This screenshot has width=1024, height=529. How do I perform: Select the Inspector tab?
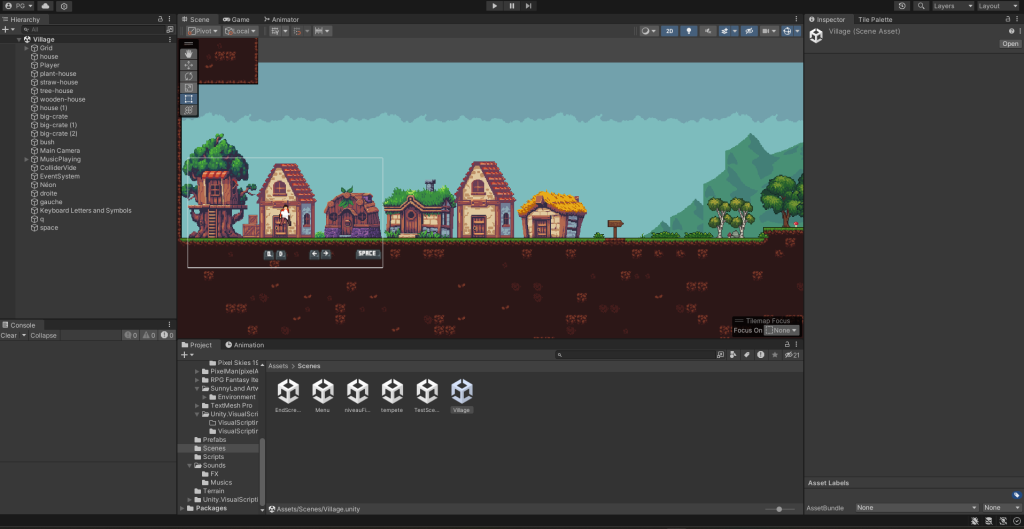[827, 20]
